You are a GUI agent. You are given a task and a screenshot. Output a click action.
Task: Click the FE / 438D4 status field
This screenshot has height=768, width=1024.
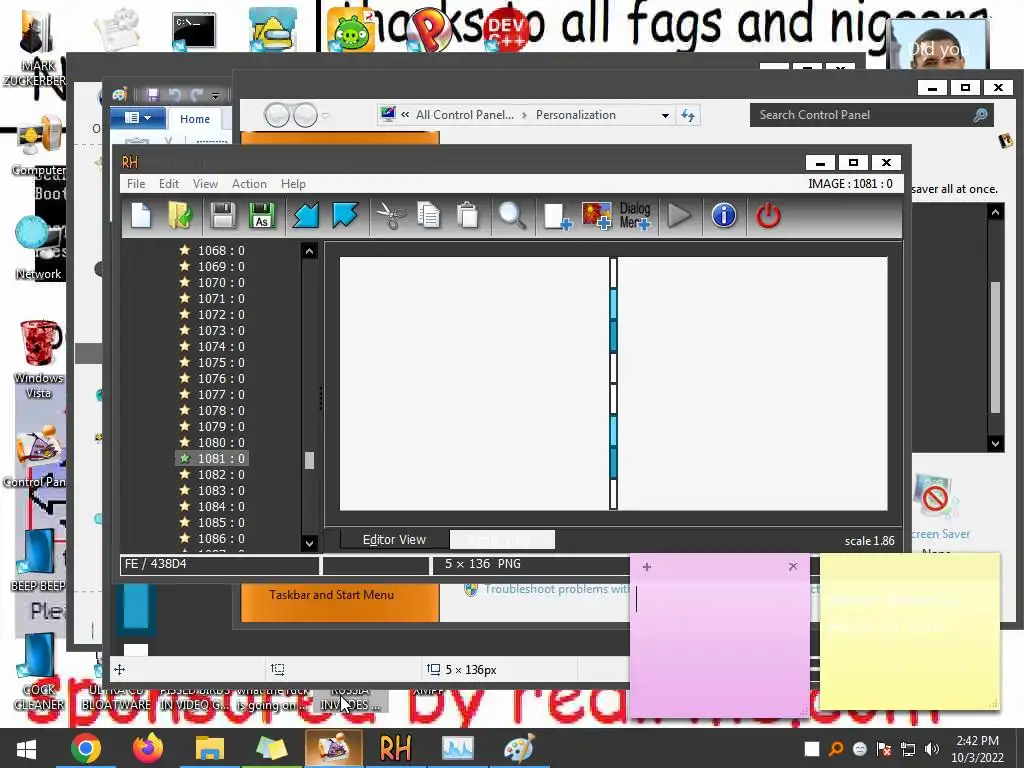[x=219, y=564]
